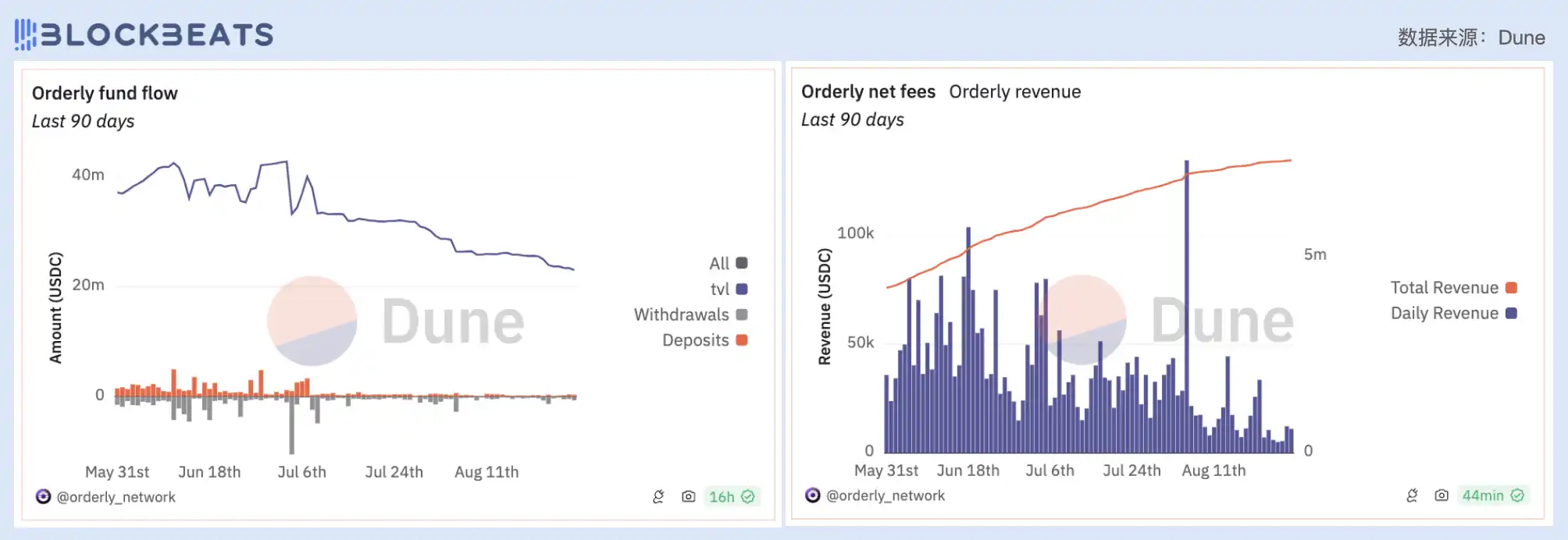Click camera screenshot icon on fund flow chart

pos(688,496)
